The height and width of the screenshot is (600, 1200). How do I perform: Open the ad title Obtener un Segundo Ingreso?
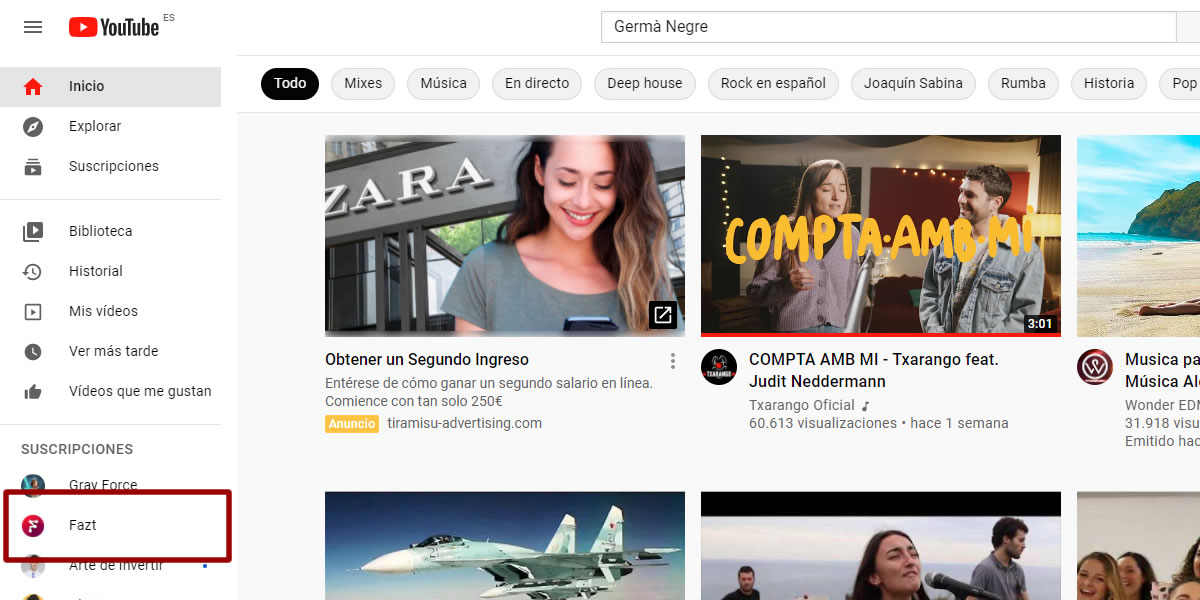pyautogui.click(x=427, y=360)
